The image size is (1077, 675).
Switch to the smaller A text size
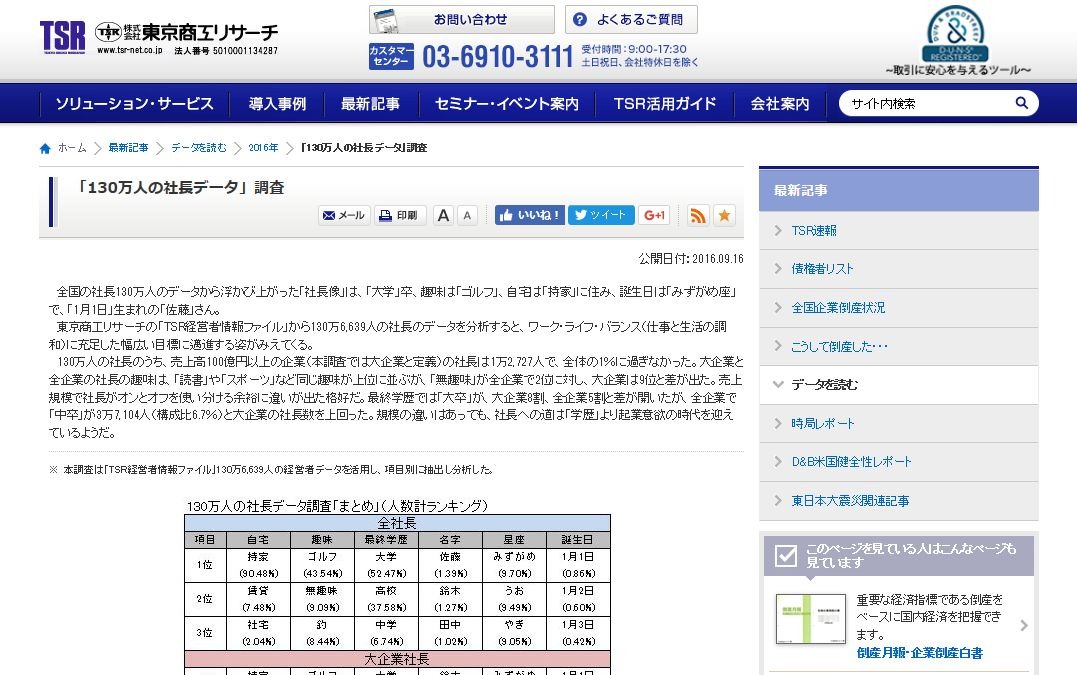point(466,215)
